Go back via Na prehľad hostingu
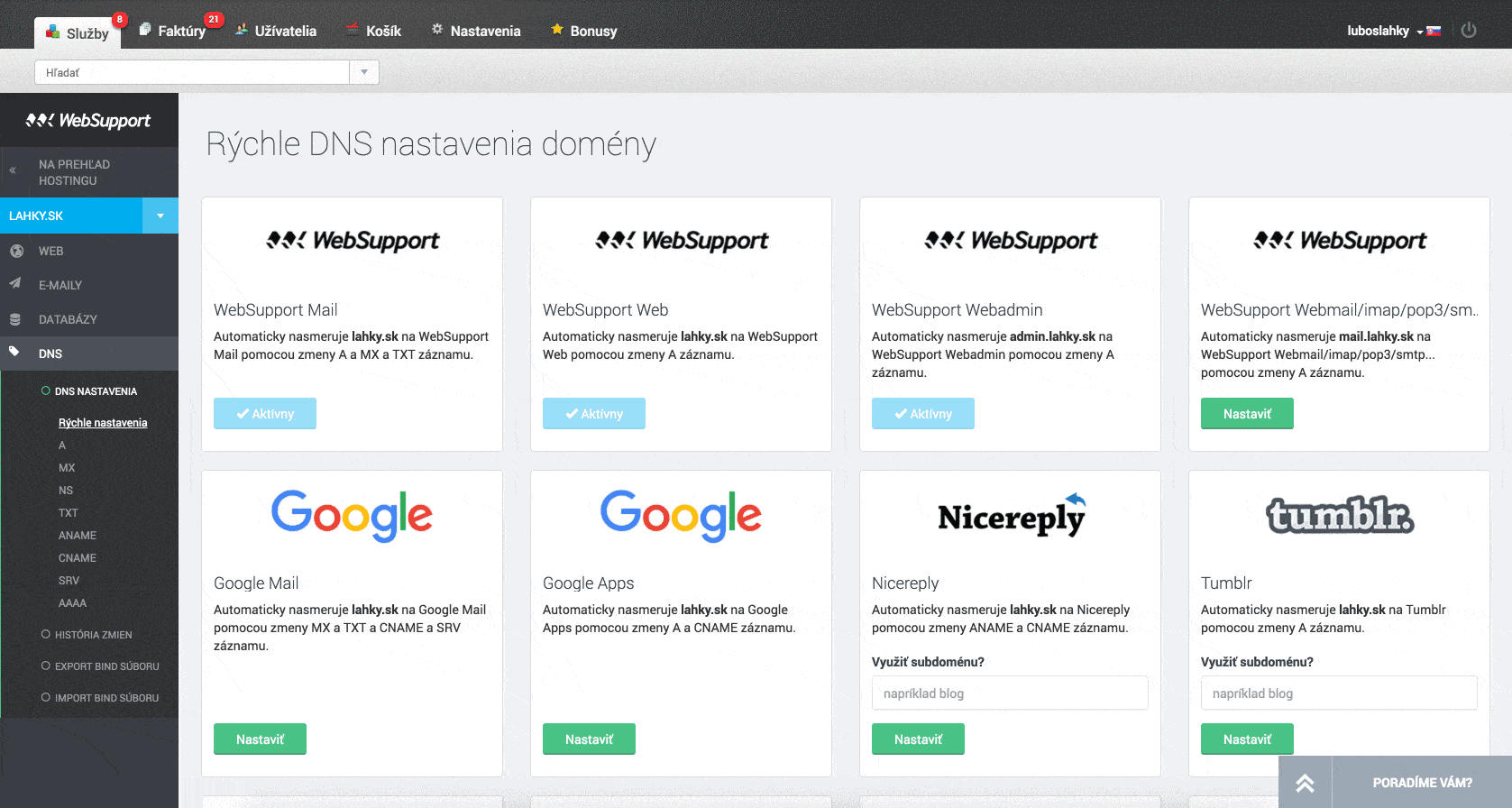Screen dimensions: 1512x808 point(74,172)
